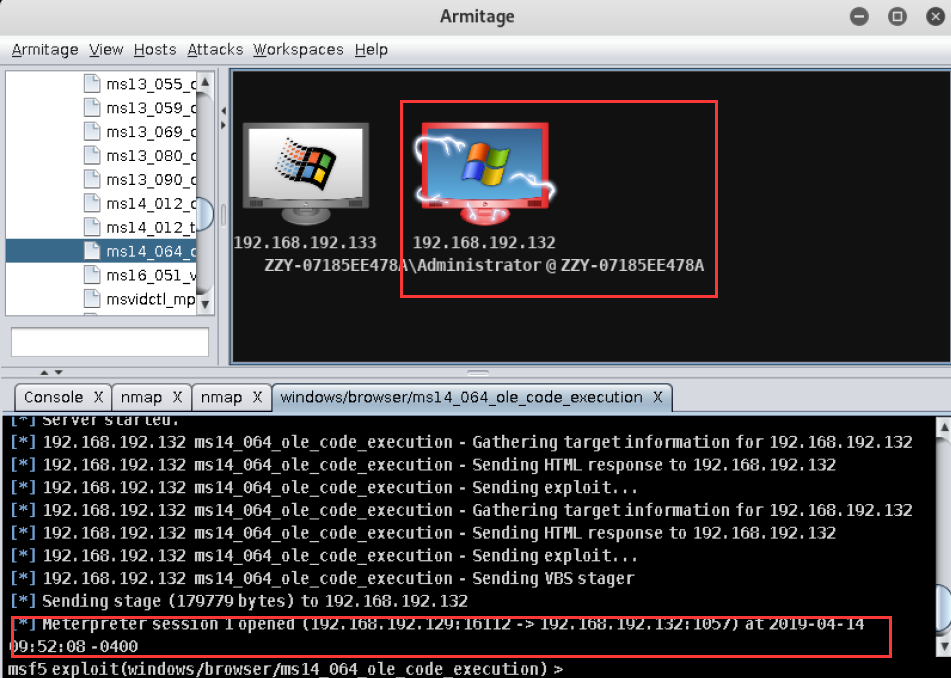Image resolution: width=951 pixels, height=678 pixels.
Task: Click the file icon beside ms13_059
Action: point(92,107)
